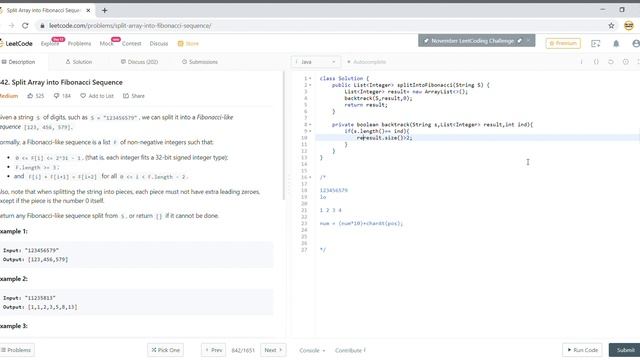
Task: Open the Mock navigation item
Action: click(x=107, y=44)
